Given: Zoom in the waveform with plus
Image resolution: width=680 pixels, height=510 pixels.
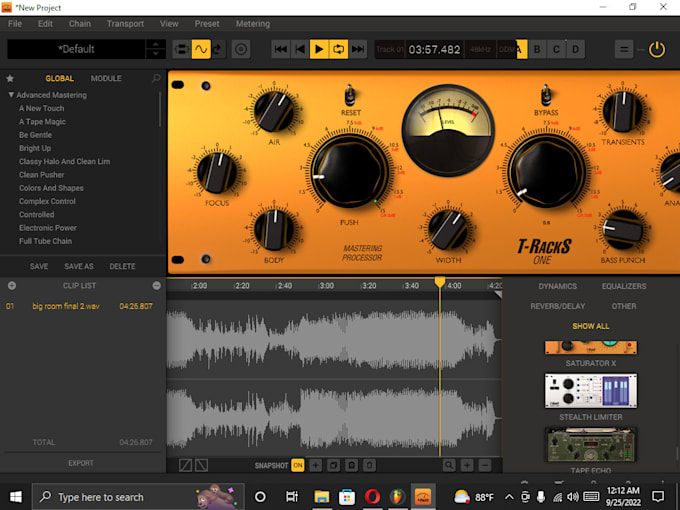Looking at the screenshot, I should click(467, 465).
